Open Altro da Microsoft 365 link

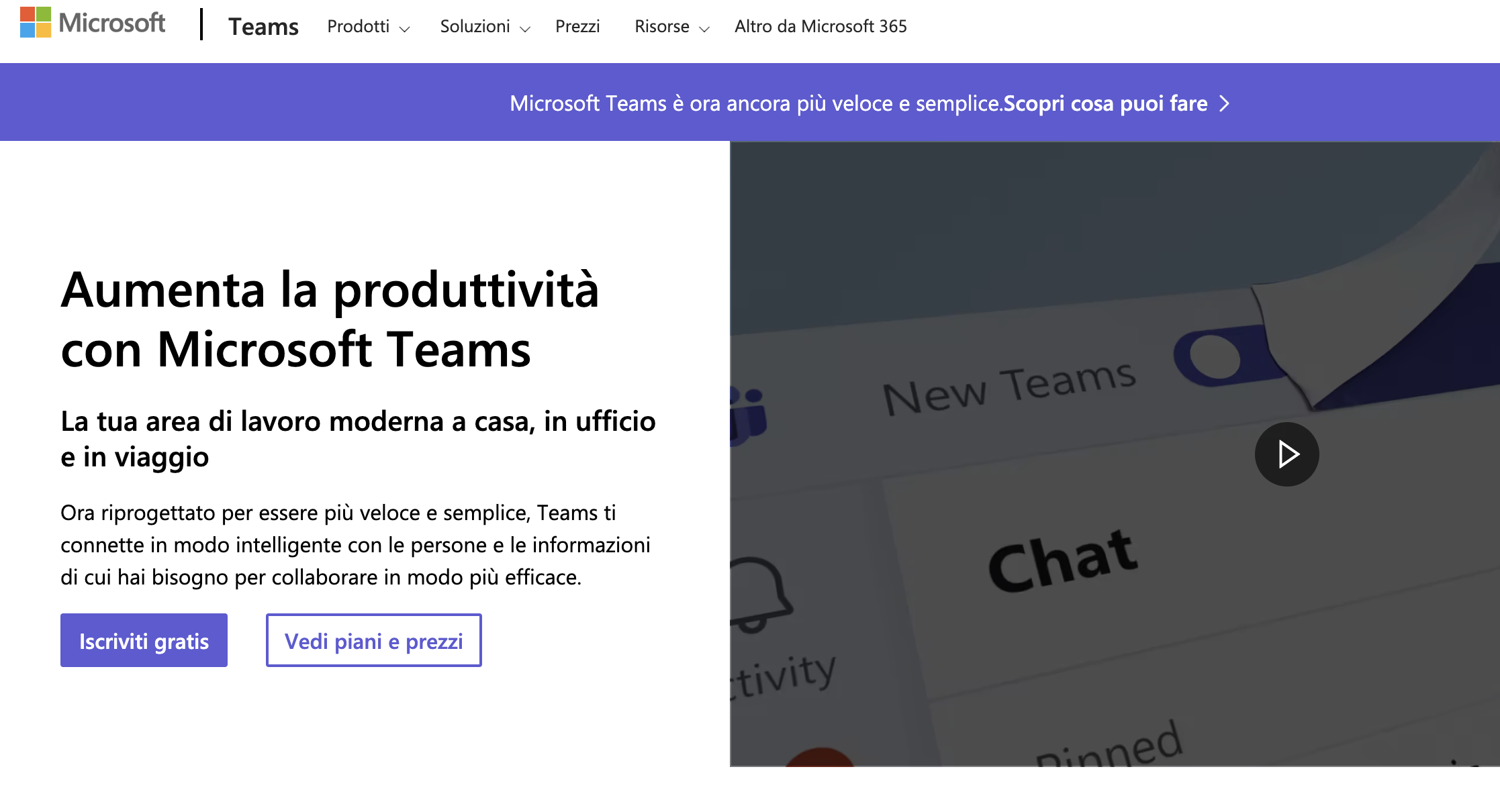pos(821,26)
